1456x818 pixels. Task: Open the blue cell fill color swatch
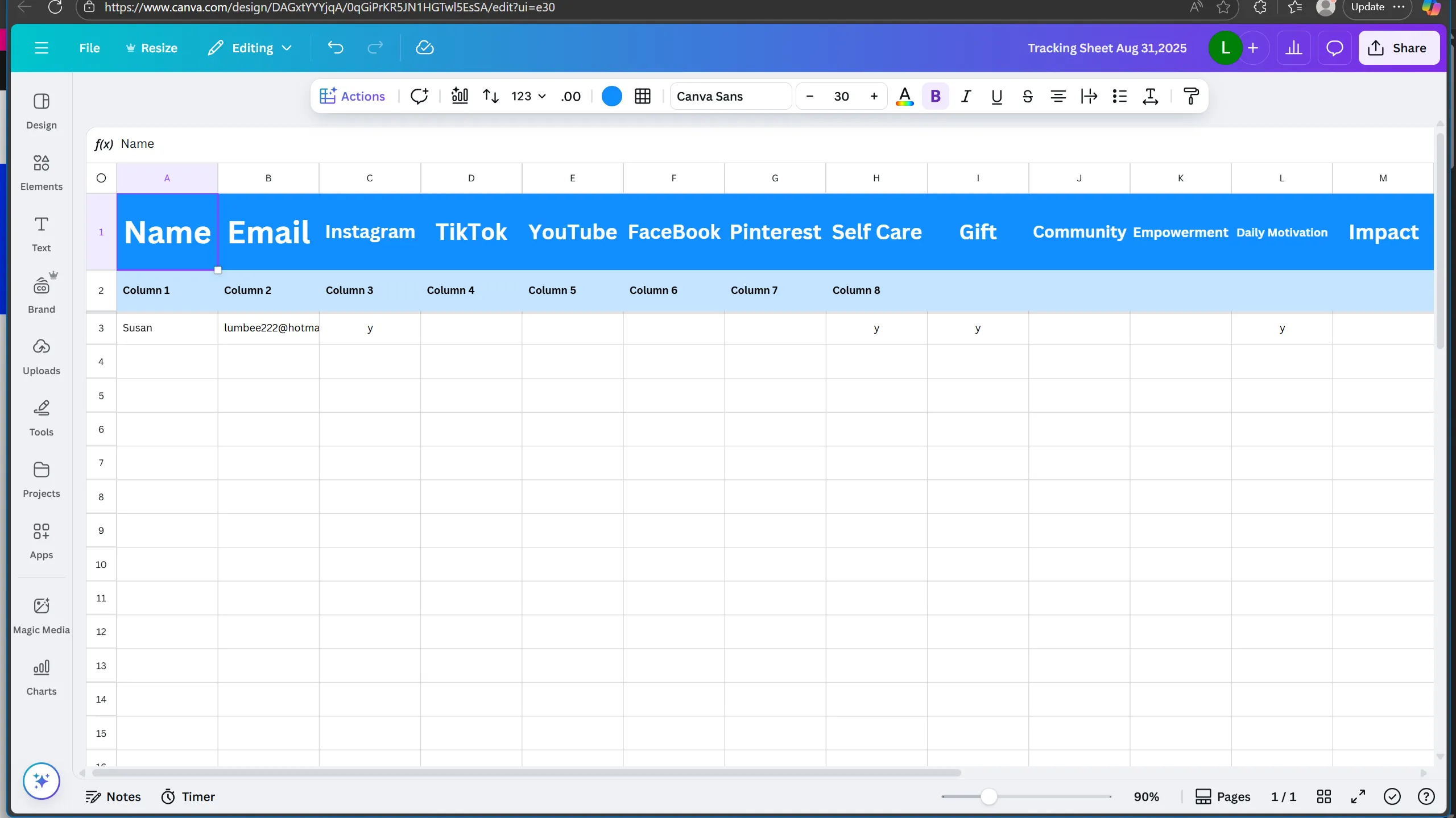click(x=611, y=96)
